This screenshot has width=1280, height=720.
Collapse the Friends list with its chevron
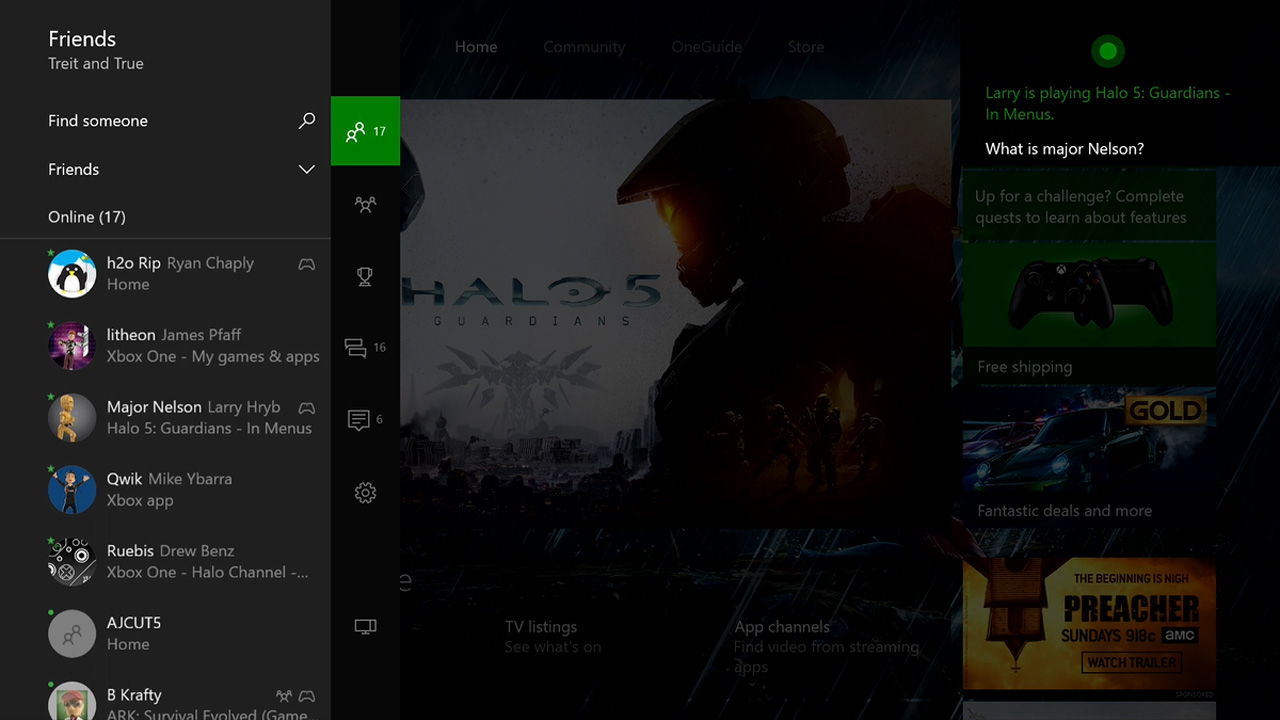[x=307, y=169]
